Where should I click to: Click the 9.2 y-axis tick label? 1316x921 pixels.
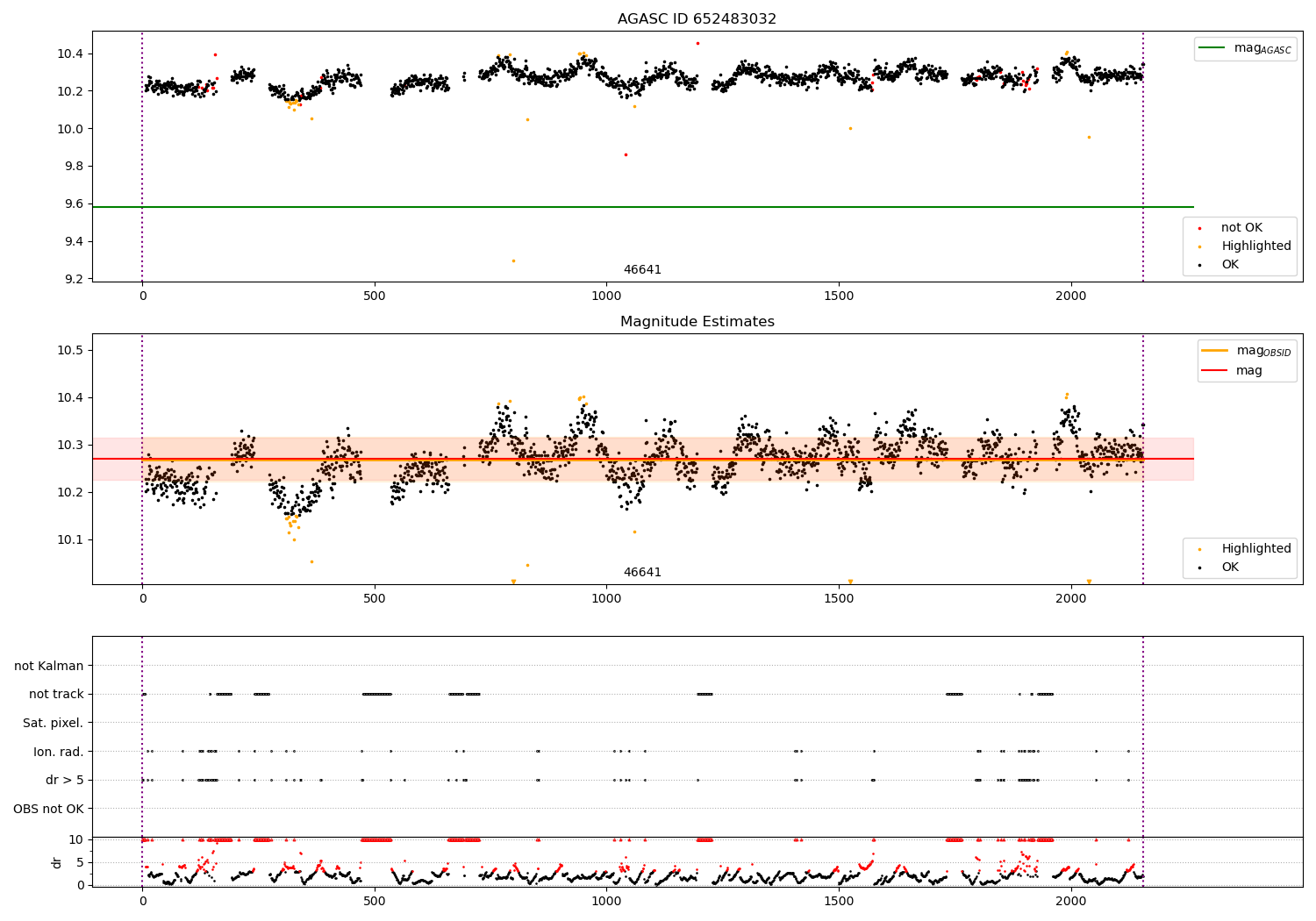coord(72,280)
